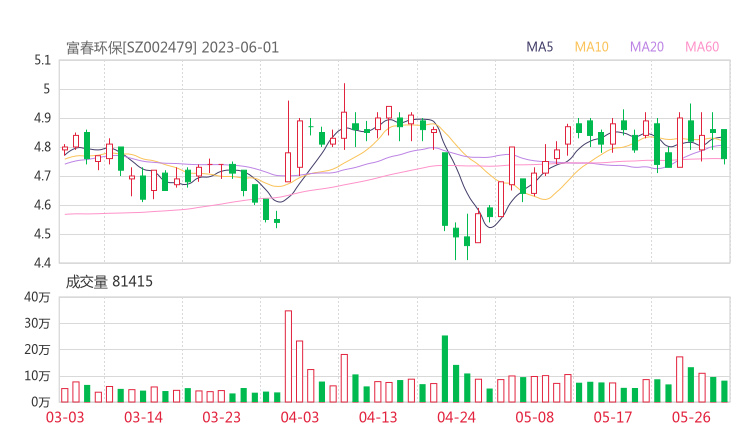This screenshot has height=440, width=740.
Task: Click the 10万 volume axis label
Action: 37,376
